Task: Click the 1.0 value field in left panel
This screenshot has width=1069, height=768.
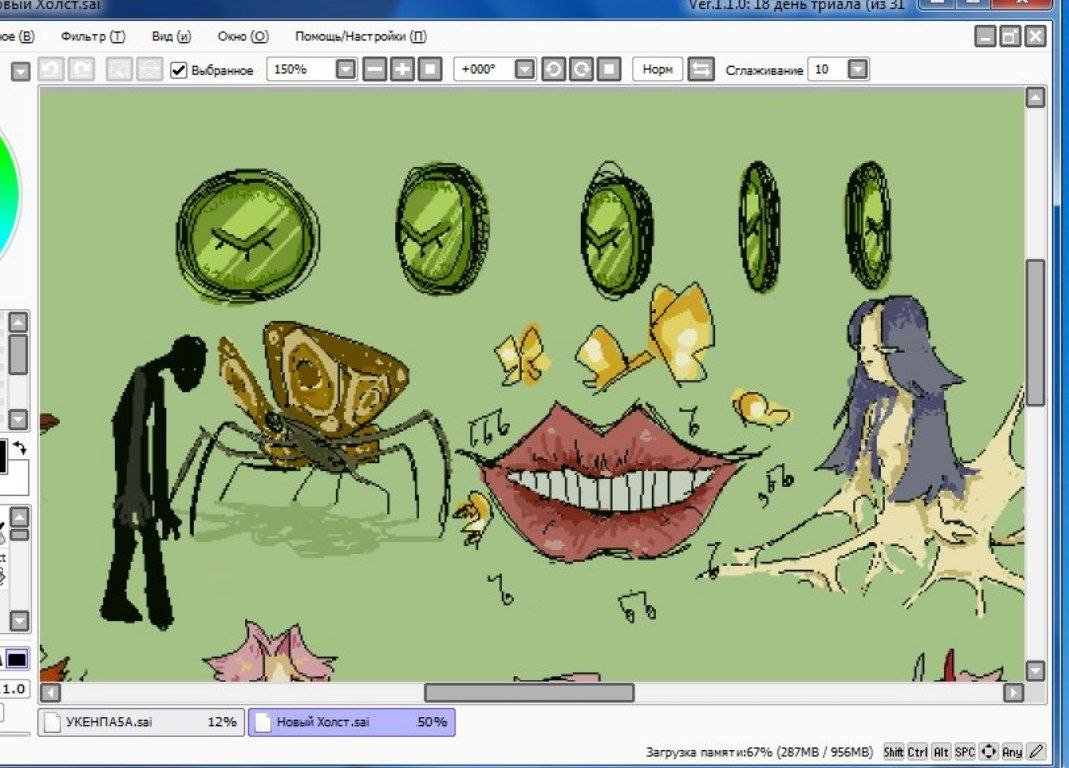Action: (14, 689)
